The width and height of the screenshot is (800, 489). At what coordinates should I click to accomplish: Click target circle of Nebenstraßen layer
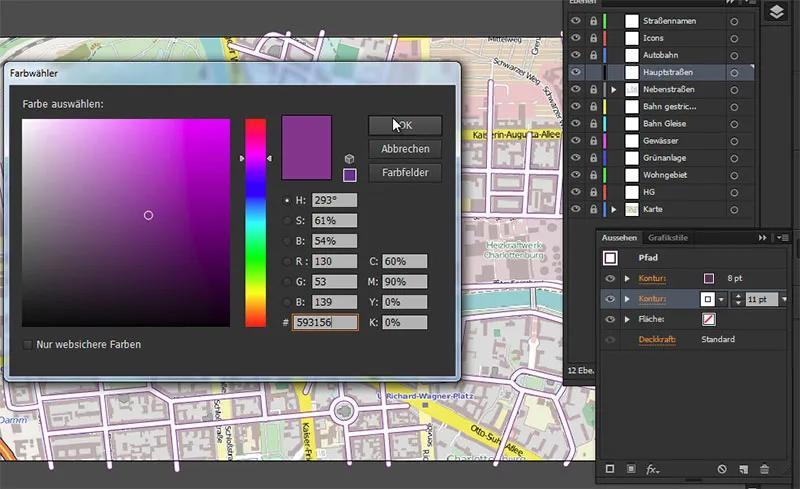734,90
